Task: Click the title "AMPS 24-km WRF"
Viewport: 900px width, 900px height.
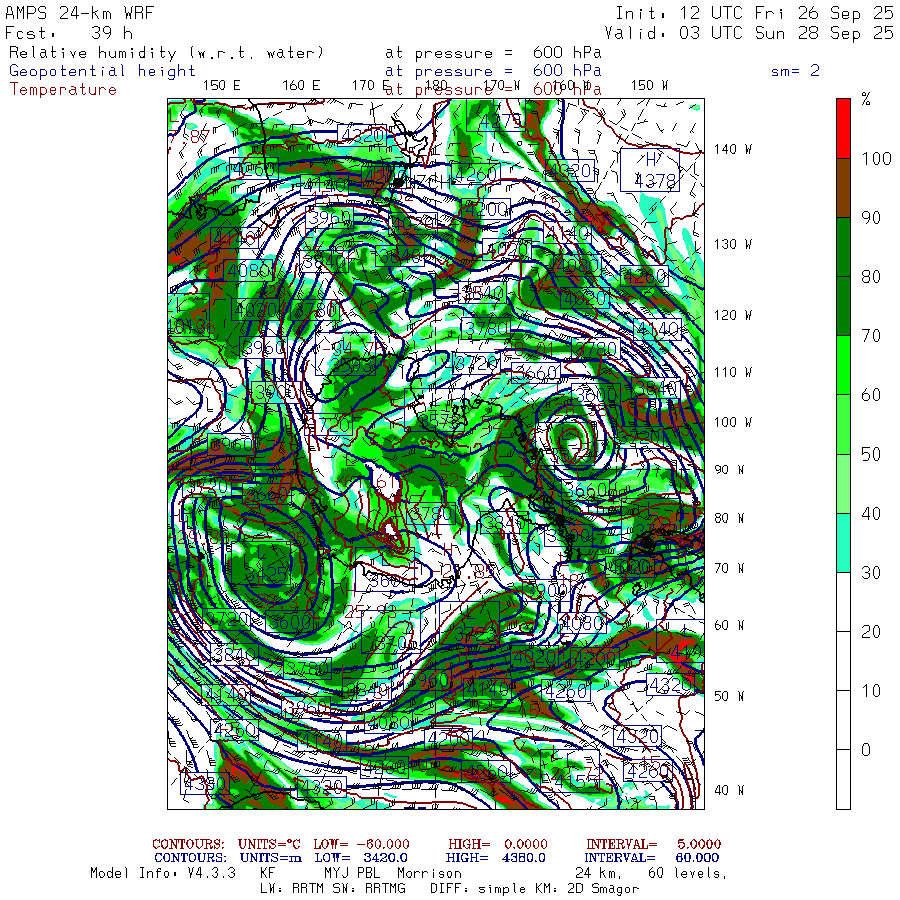Action: (x=79, y=13)
